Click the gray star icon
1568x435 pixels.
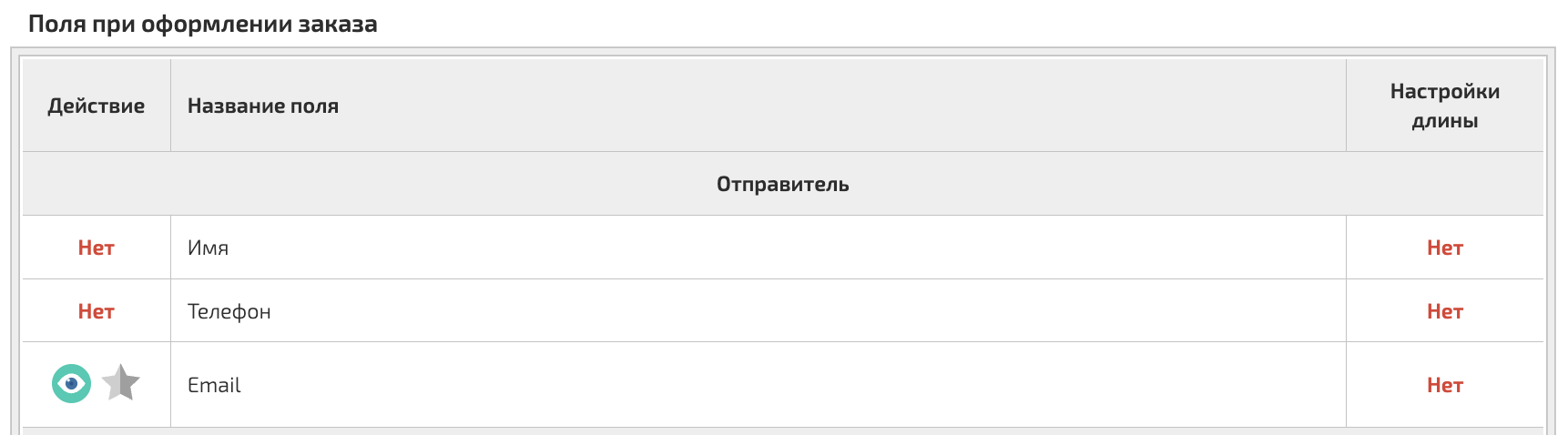(x=120, y=383)
